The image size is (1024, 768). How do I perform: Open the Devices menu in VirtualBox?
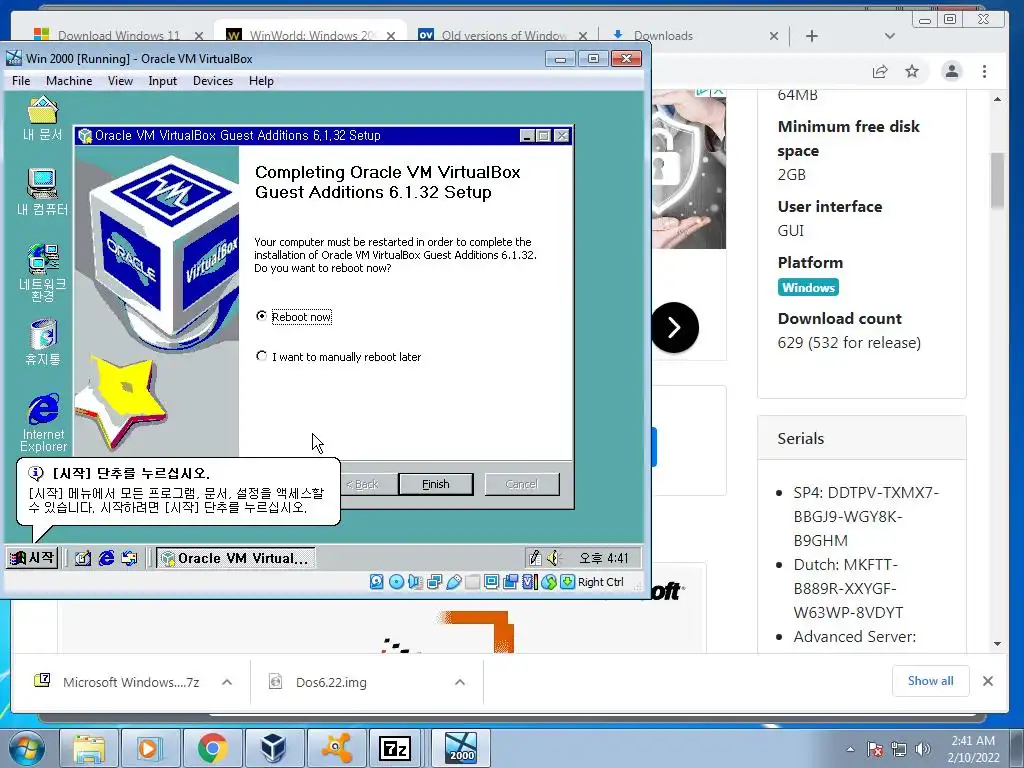(213, 81)
